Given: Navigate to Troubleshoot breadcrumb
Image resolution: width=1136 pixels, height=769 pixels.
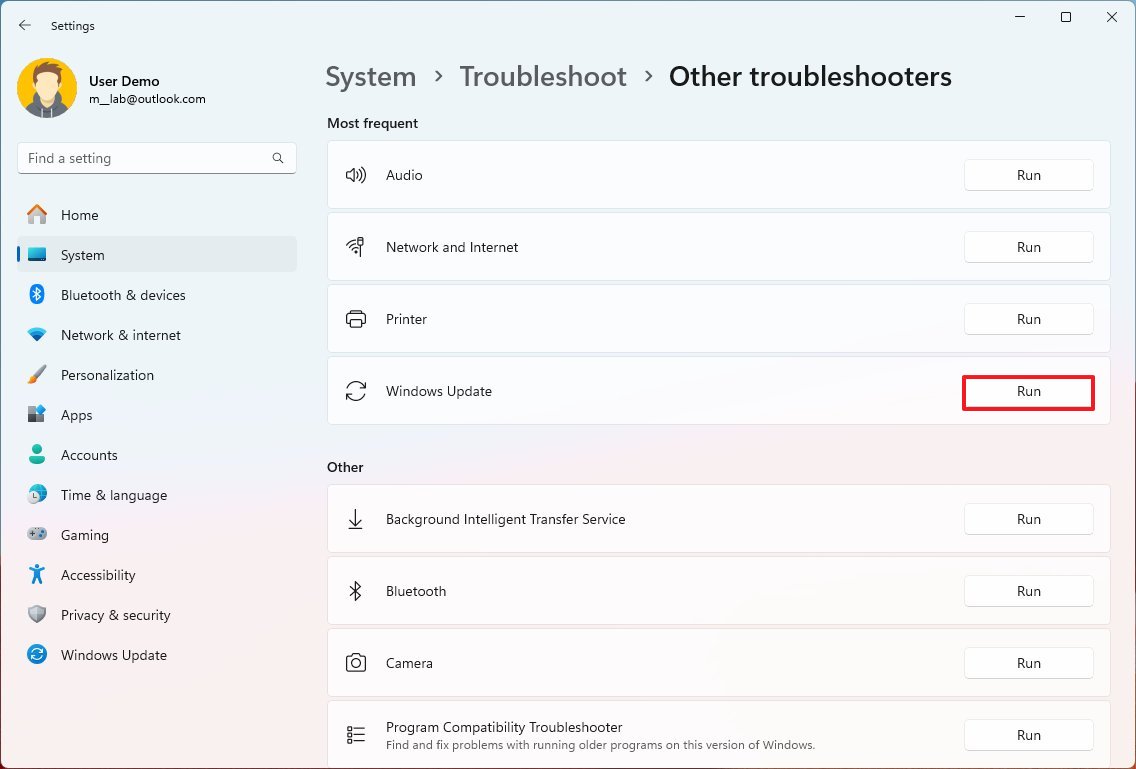Looking at the screenshot, I should point(543,77).
